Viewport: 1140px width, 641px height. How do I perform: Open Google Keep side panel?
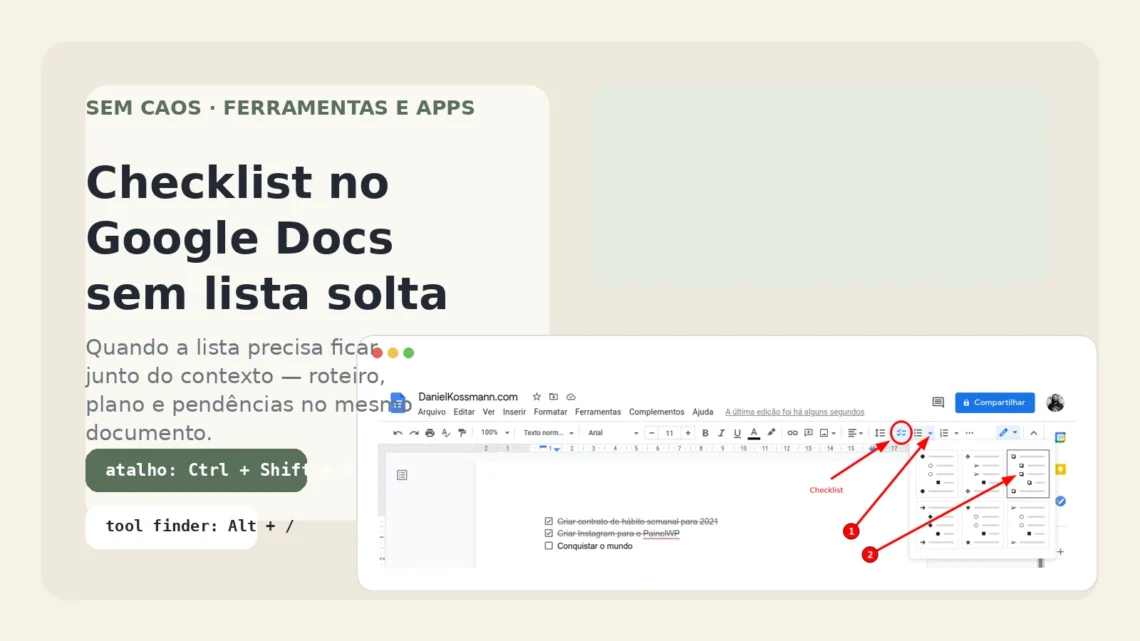pyautogui.click(x=1060, y=469)
